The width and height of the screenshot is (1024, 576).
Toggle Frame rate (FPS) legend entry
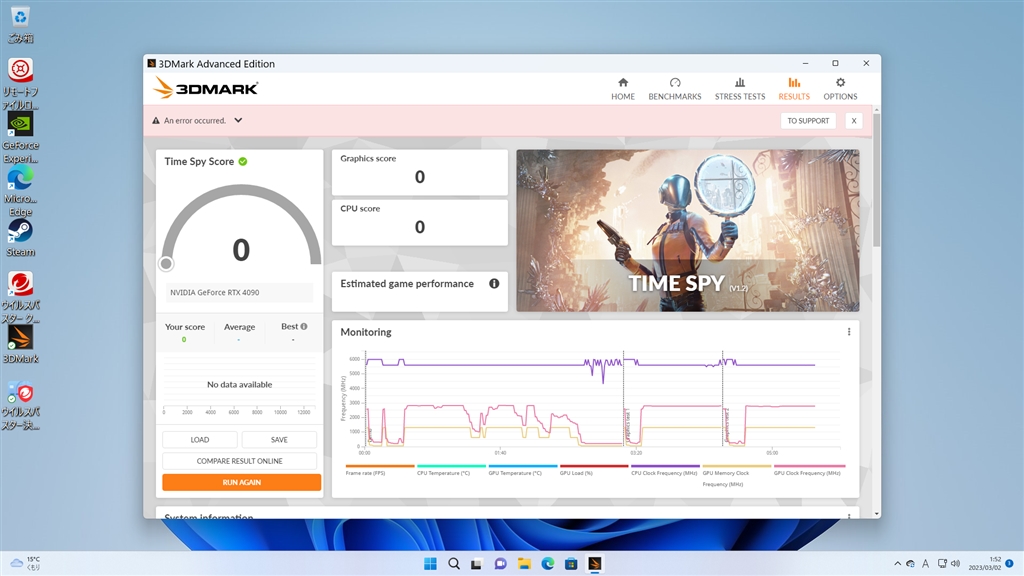379,470
